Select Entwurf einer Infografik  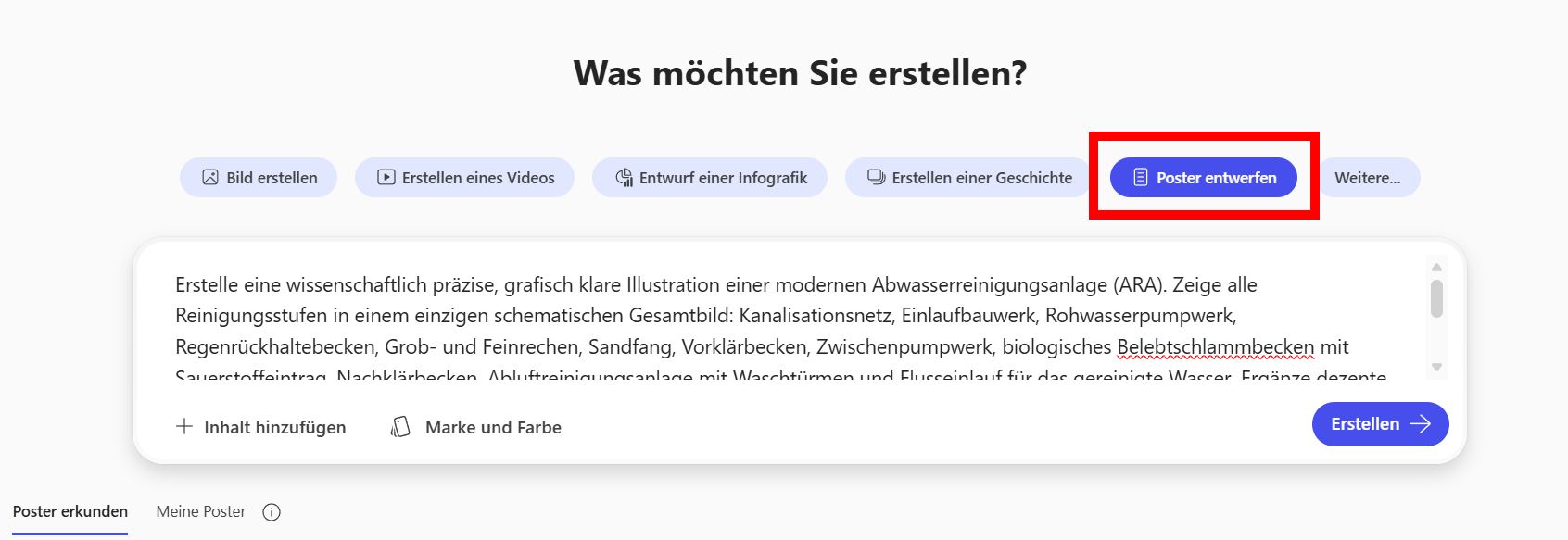click(x=723, y=178)
